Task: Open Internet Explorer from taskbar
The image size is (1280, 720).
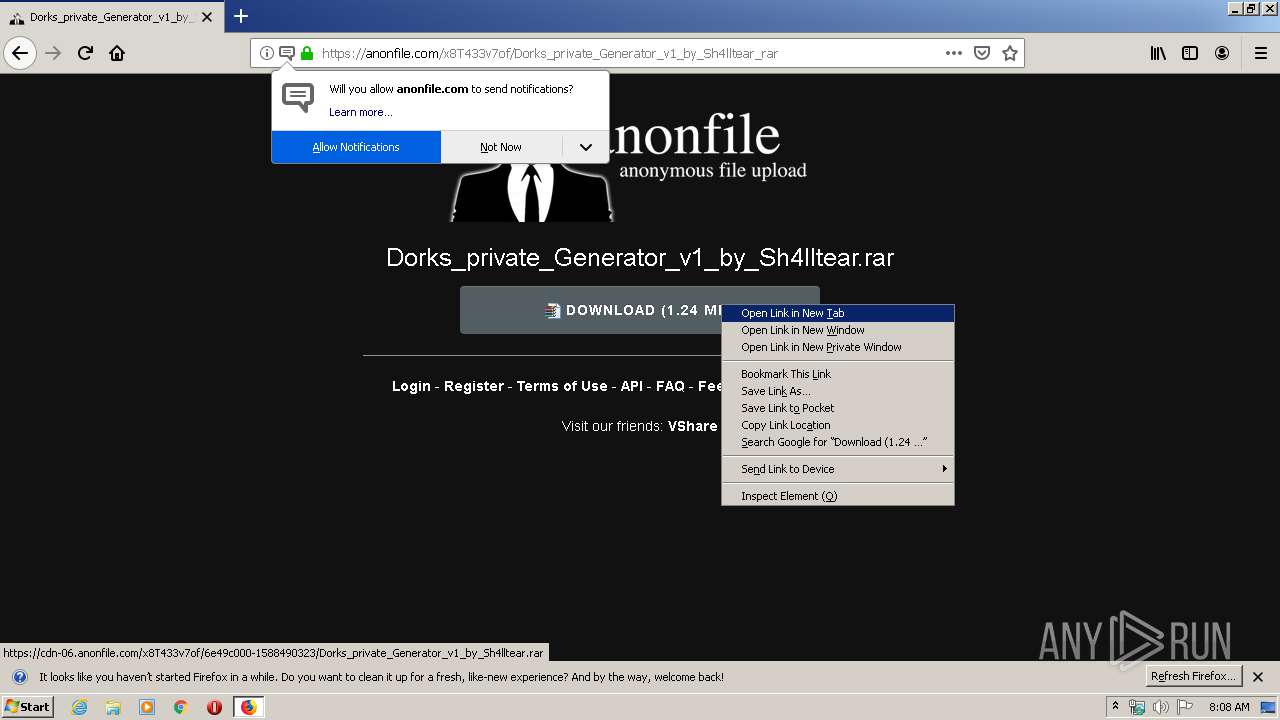Action: [80, 707]
